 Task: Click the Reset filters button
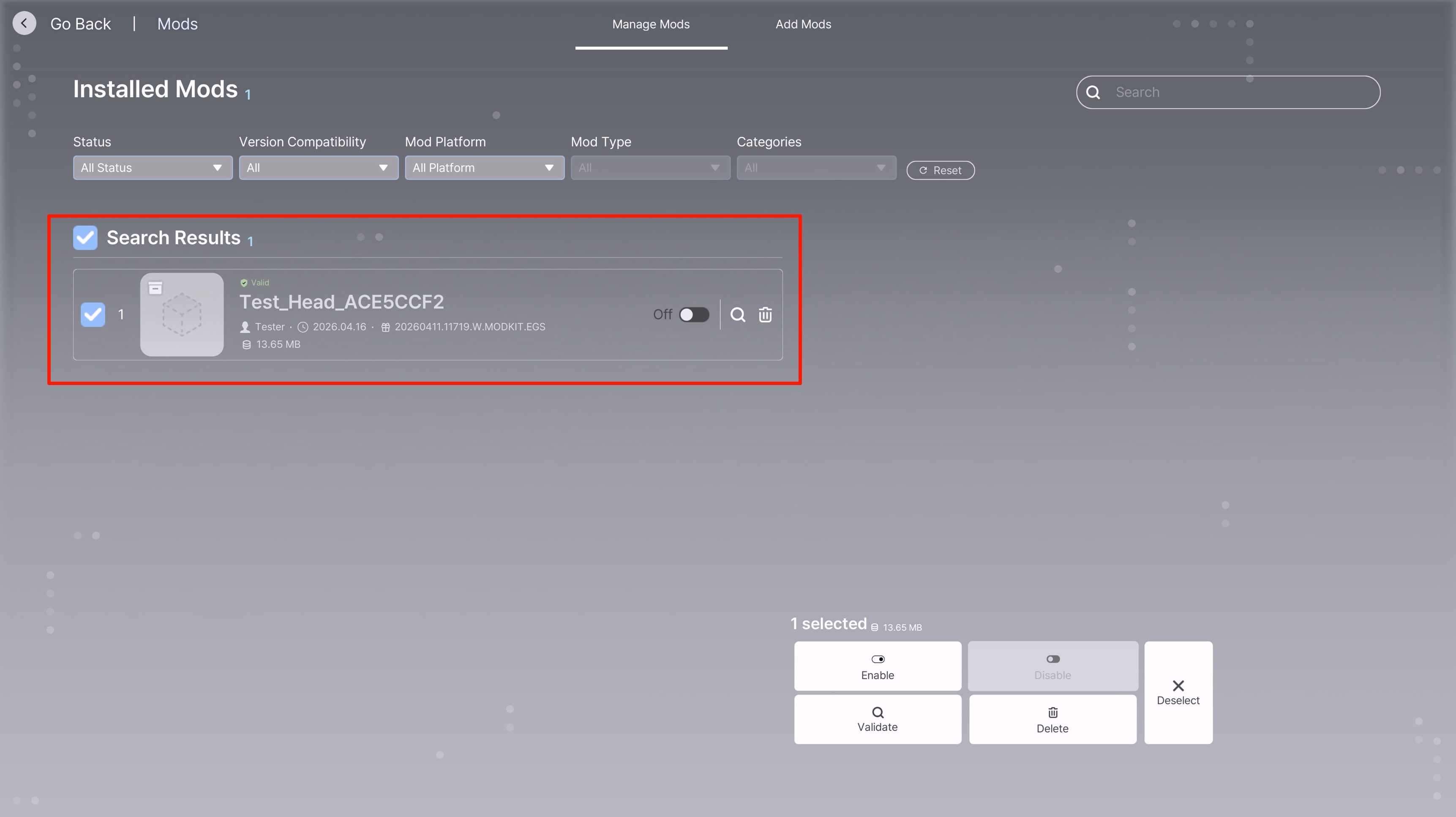940,170
